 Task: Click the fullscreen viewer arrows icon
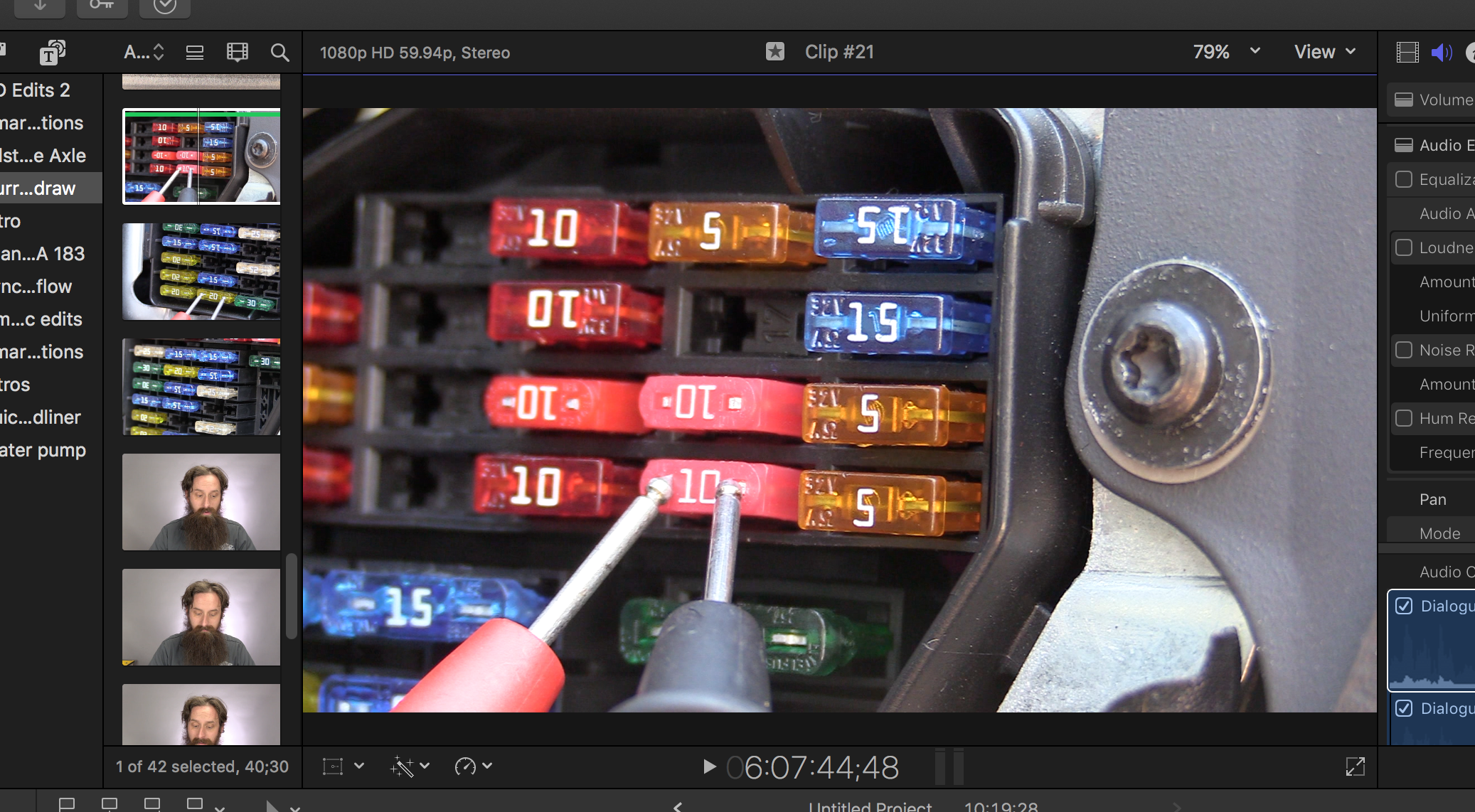tap(1355, 766)
